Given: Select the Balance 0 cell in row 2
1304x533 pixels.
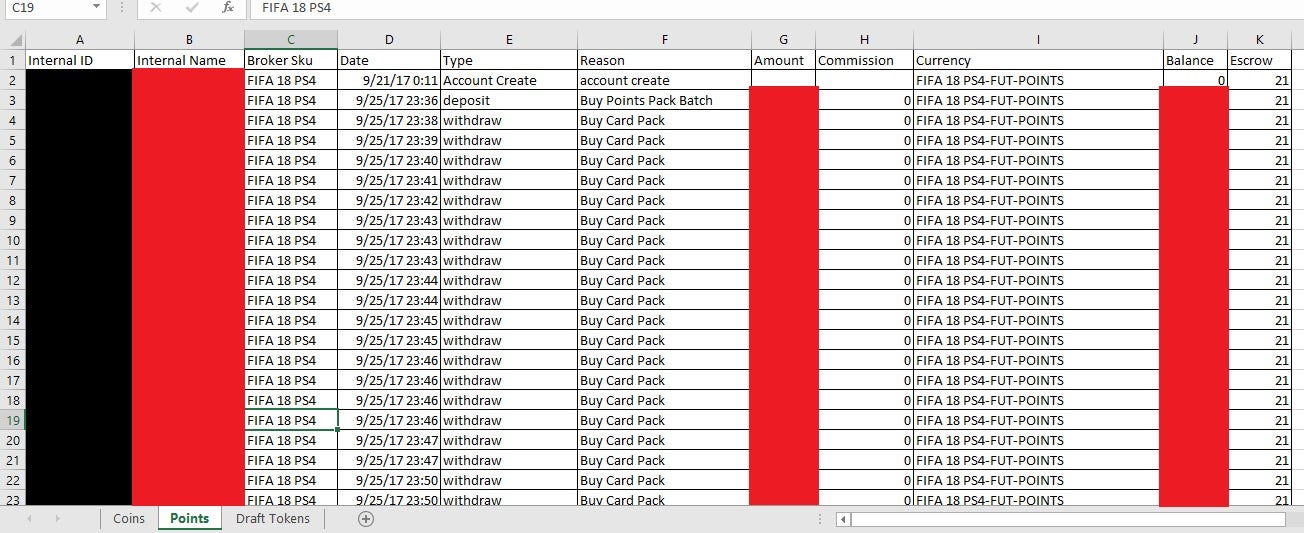Looking at the screenshot, I should coord(1195,80).
